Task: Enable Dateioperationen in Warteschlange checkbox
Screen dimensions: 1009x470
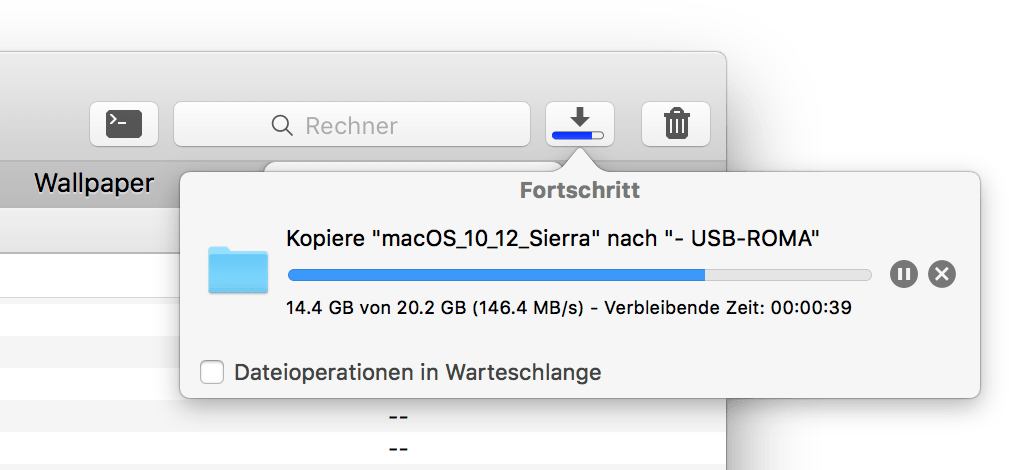Action: point(212,372)
